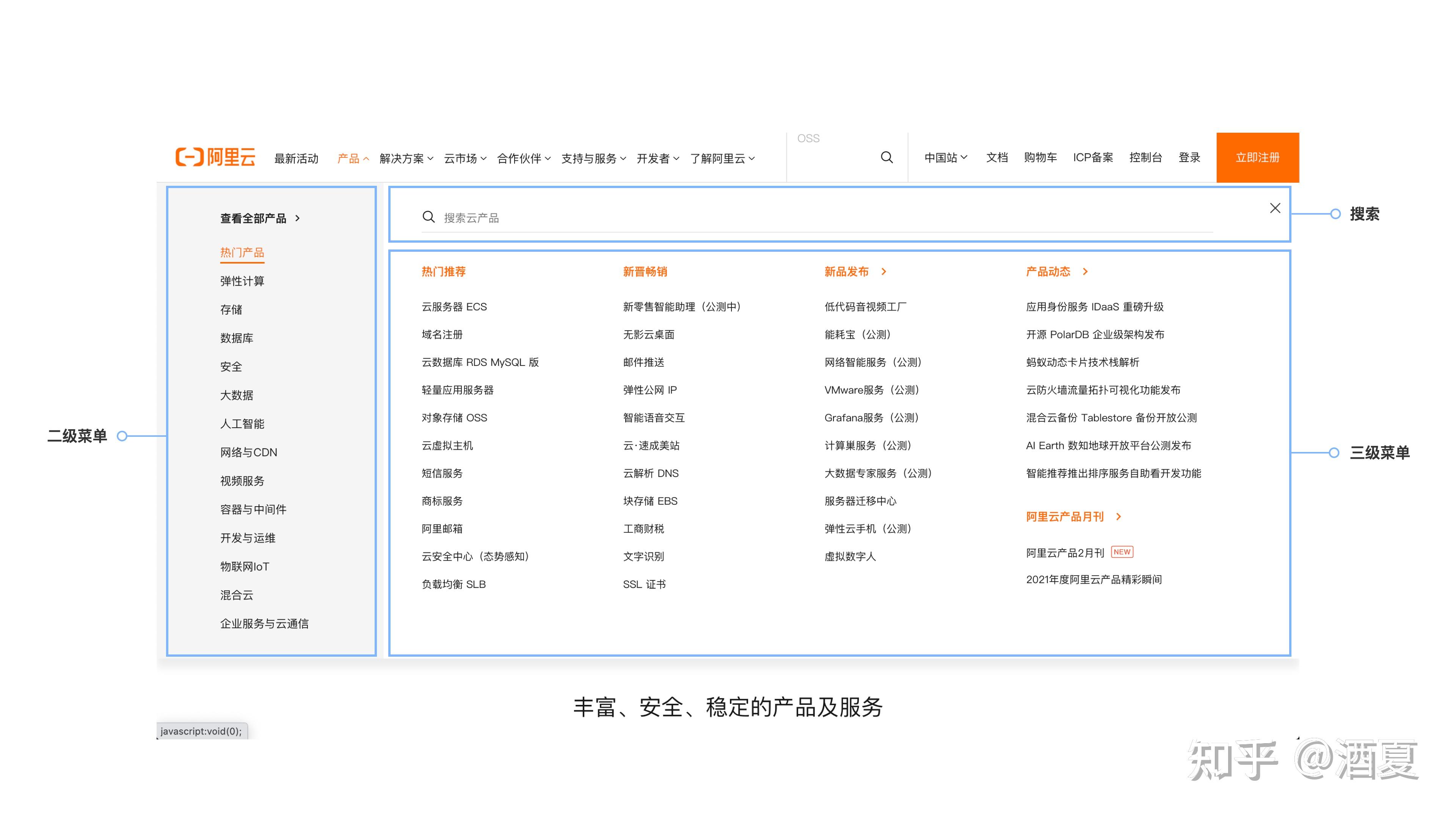Open 查看全部产品
1456x819 pixels.
point(253,218)
